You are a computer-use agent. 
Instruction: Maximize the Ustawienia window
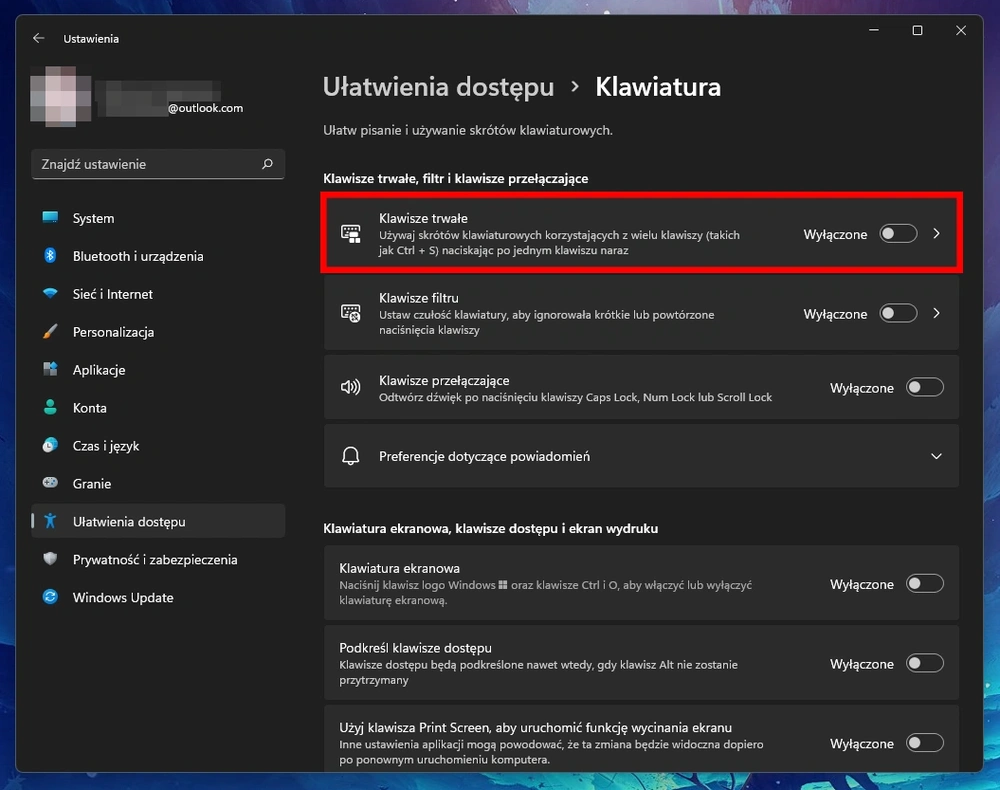pyautogui.click(x=917, y=30)
